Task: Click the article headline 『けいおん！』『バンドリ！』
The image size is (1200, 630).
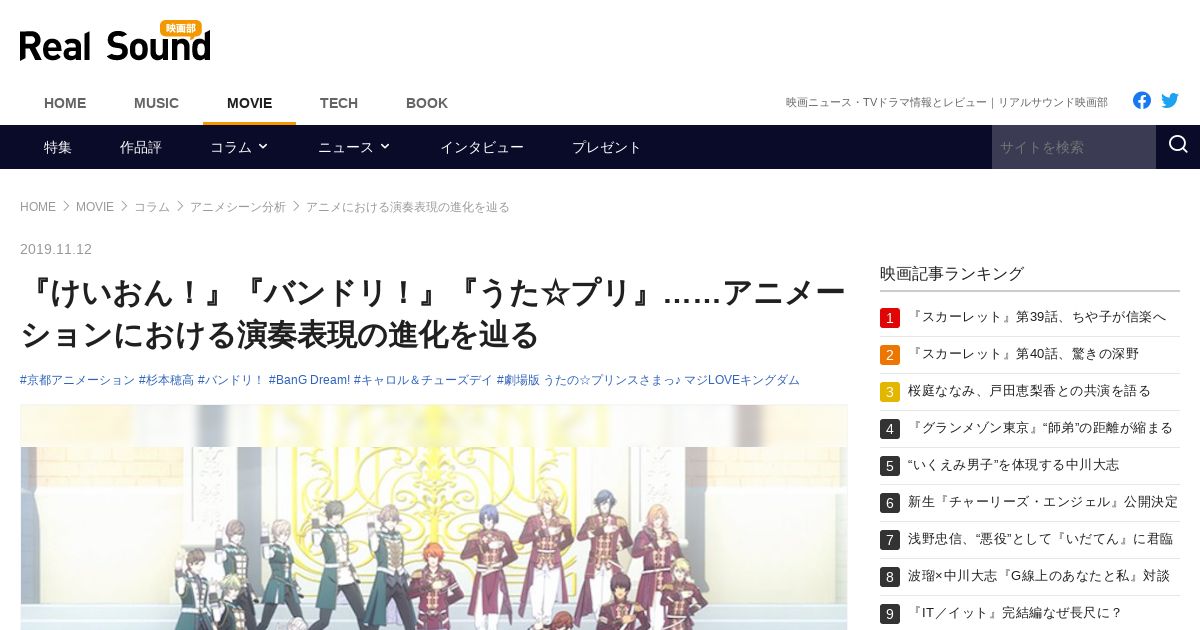Action: 433,314
